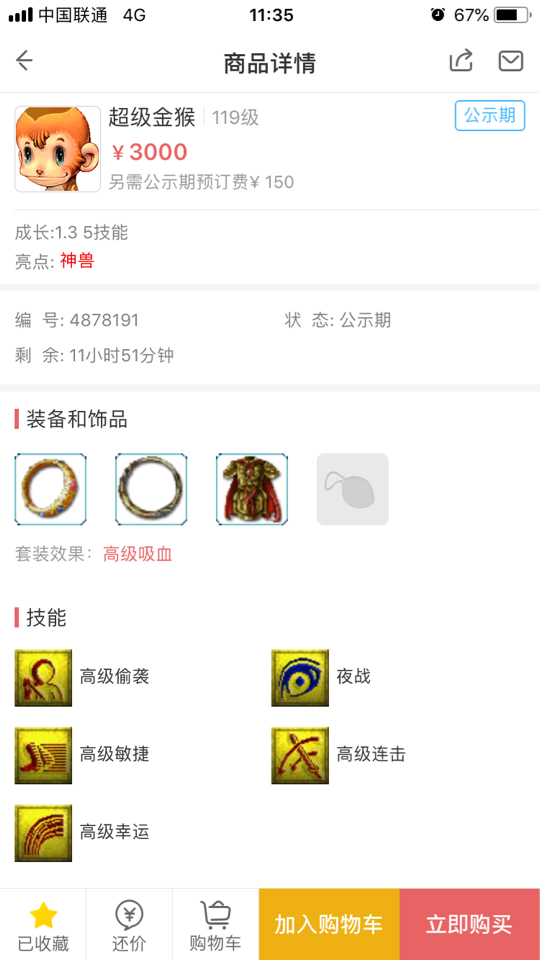Open 还价 bargain option
The height and width of the screenshot is (960, 540).
(x=129, y=925)
